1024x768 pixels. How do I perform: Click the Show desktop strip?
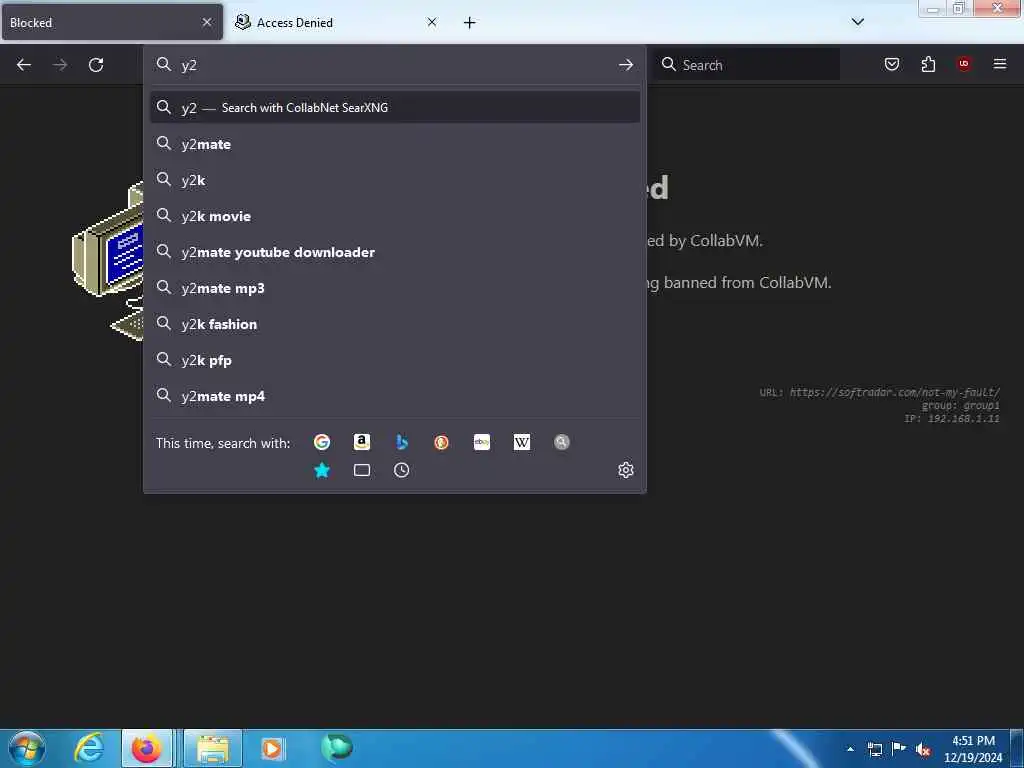(x=1017, y=748)
